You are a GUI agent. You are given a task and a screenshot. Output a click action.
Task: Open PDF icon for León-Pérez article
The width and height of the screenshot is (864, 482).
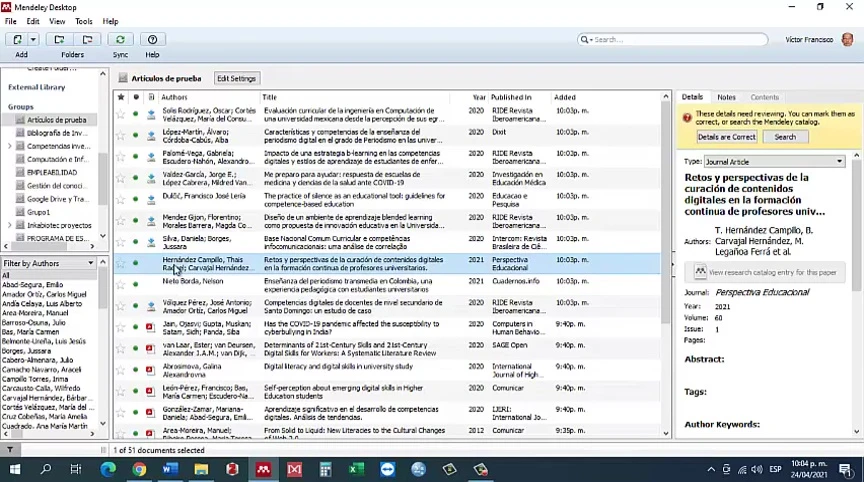(x=150, y=391)
